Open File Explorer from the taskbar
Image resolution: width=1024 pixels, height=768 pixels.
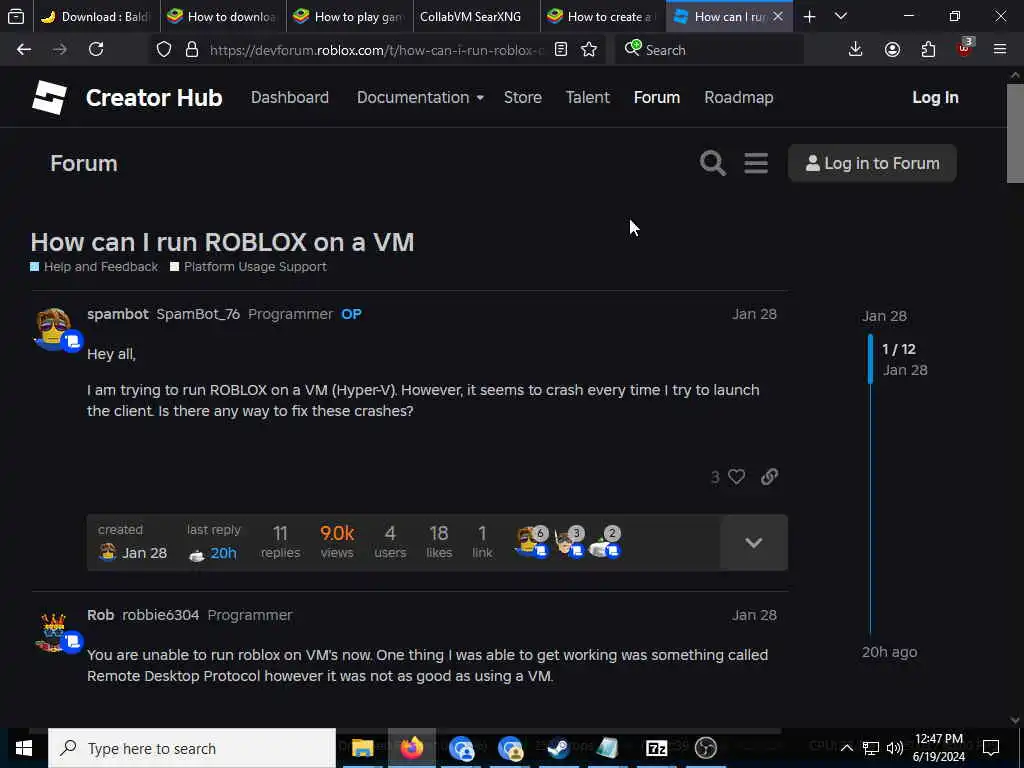click(x=362, y=748)
